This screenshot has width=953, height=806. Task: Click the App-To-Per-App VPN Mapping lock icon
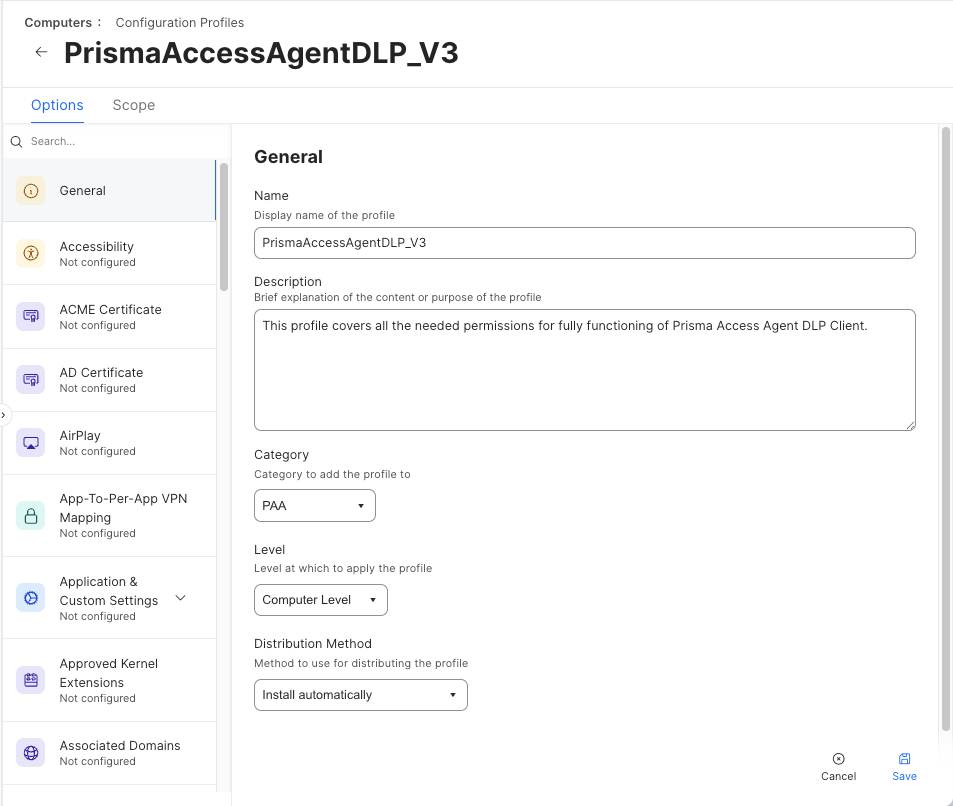pos(31,516)
